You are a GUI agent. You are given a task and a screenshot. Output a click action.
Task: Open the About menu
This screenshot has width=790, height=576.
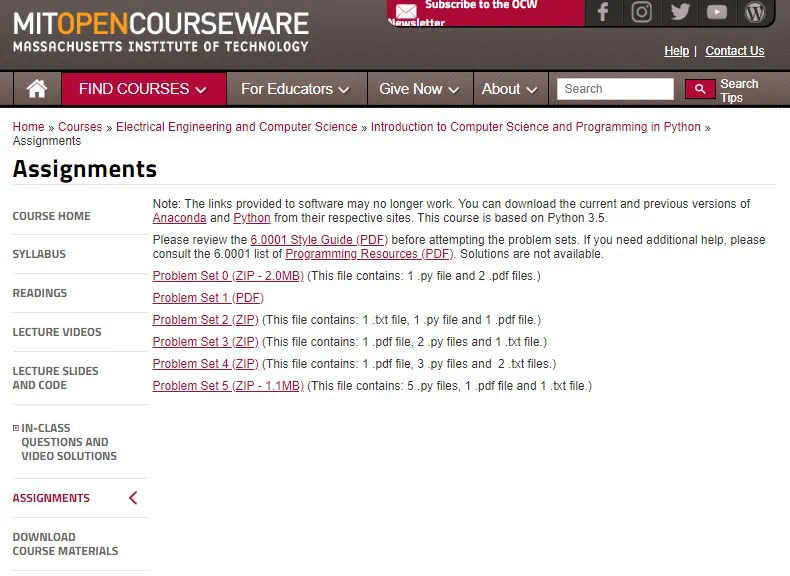pos(510,89)
